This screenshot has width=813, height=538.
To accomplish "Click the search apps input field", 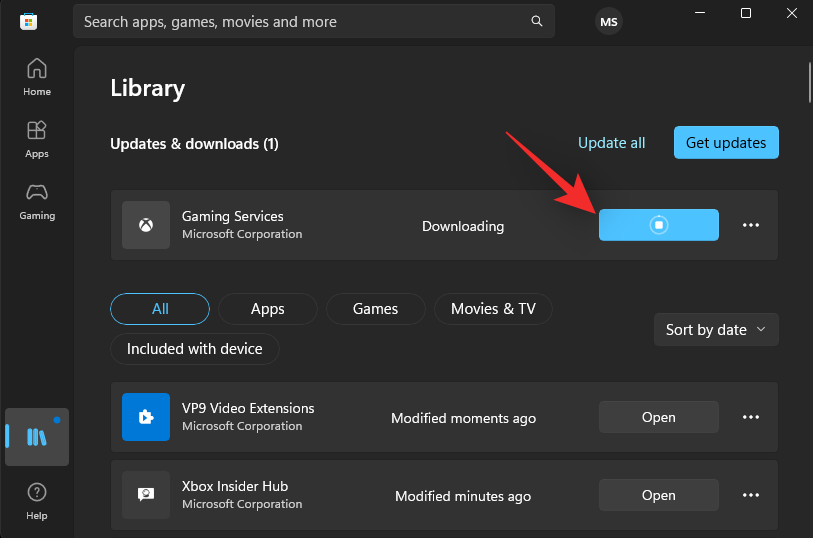I will 300,21.
